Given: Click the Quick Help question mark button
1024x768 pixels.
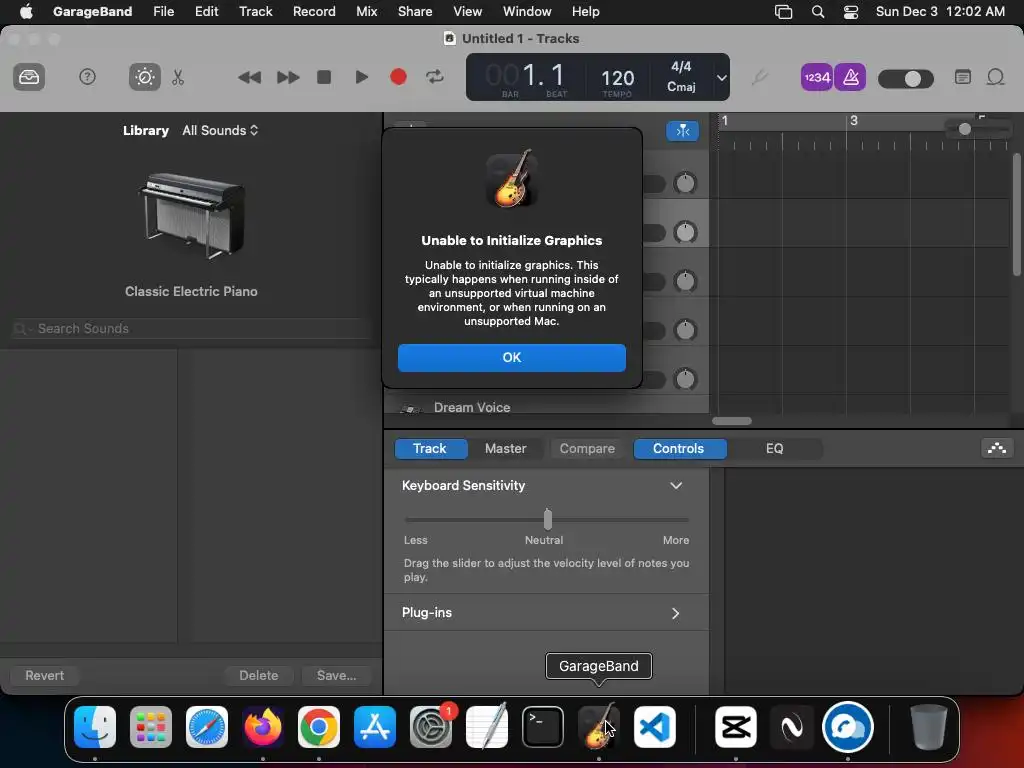Looking at the screenshot, I should coord(87,77).
